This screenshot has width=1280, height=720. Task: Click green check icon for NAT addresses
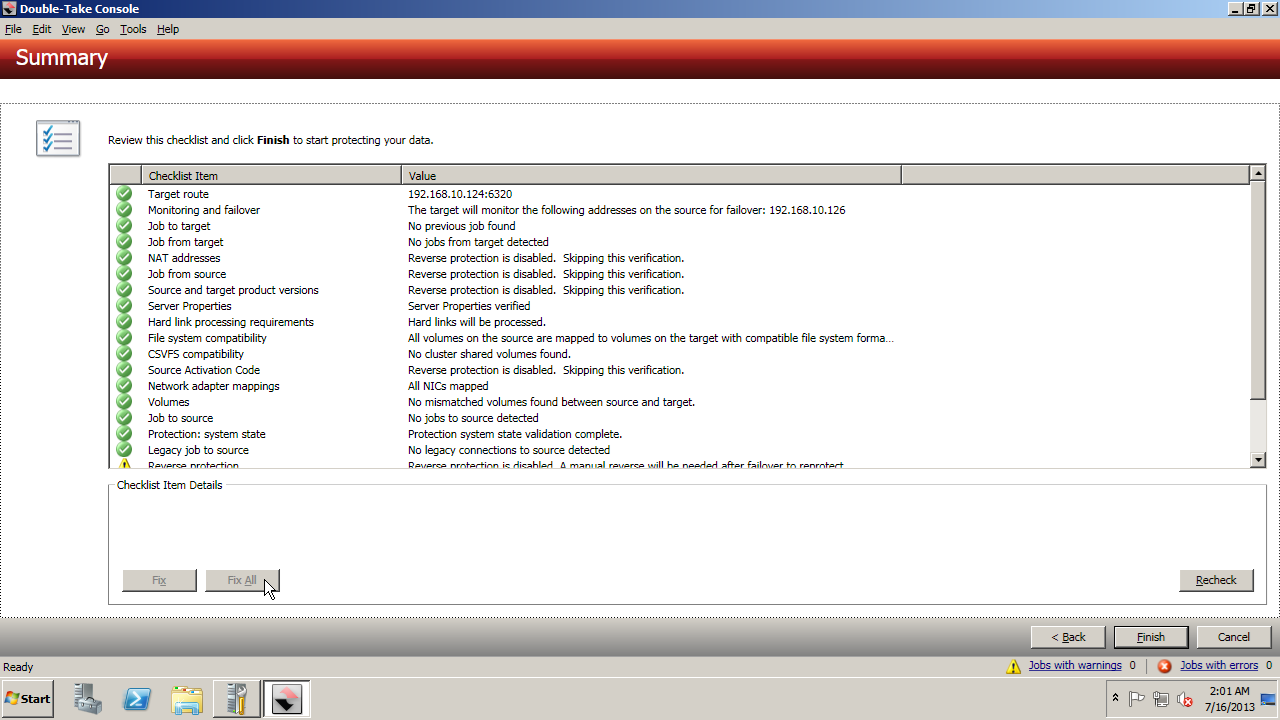click(x=124, y=258)
